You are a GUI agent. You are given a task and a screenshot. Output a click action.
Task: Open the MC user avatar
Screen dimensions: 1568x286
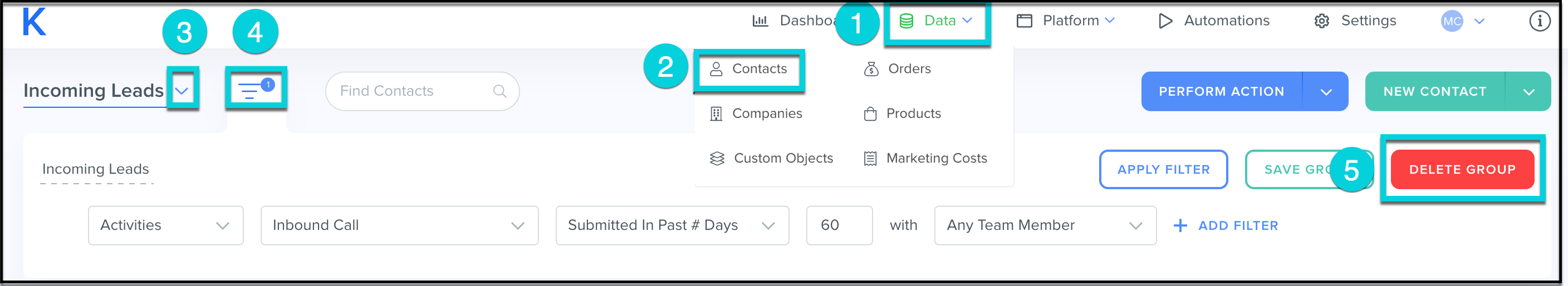[1452, 21]
